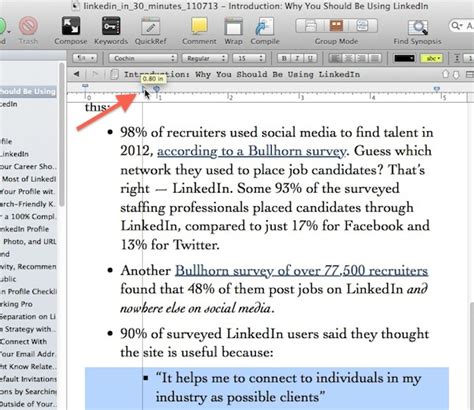This screenshot has width=474, height=410.
Task: Align text left
Action: tap(335, 58)
